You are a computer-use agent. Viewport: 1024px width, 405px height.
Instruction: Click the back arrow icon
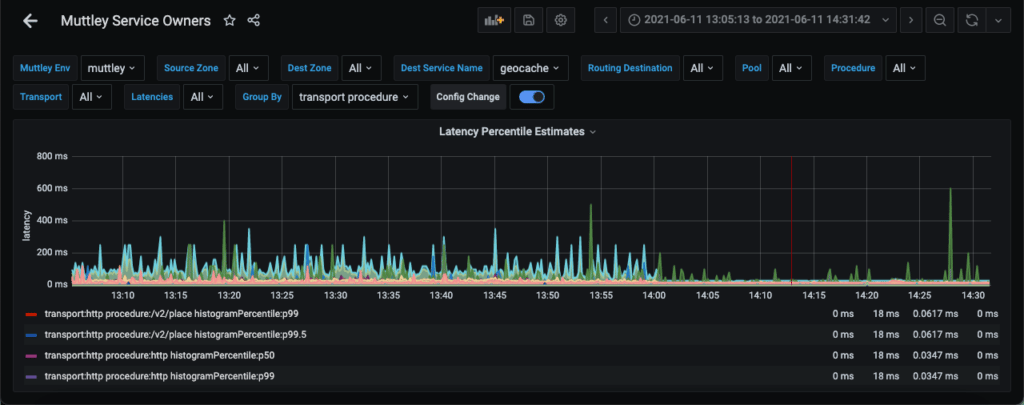tap(30, 20)
